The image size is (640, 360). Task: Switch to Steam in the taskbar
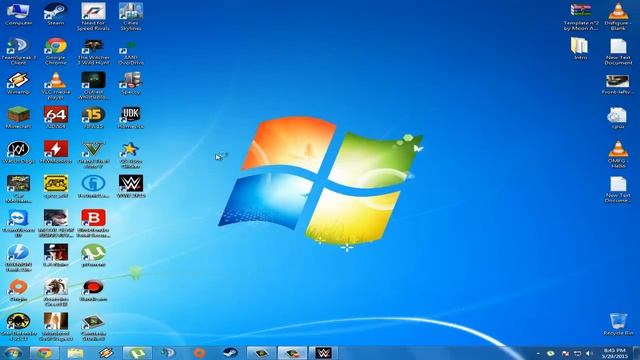point(231,353)
